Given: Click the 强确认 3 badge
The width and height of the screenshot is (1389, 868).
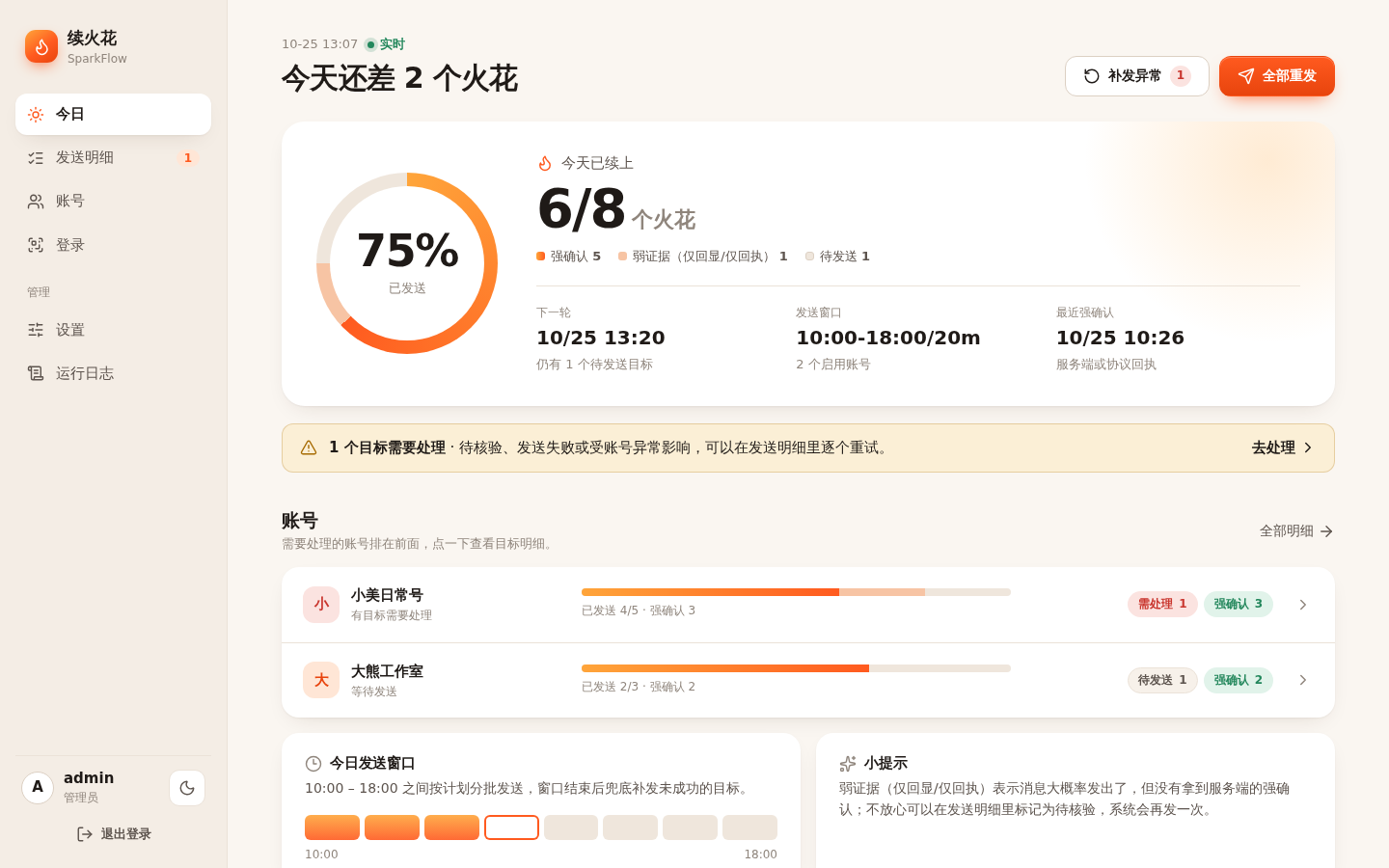Looking at the screenshot, I should 1239,605.
